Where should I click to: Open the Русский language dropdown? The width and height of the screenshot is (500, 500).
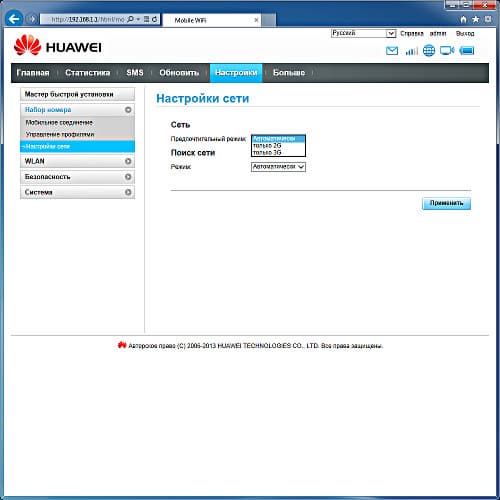click(363, 33)
